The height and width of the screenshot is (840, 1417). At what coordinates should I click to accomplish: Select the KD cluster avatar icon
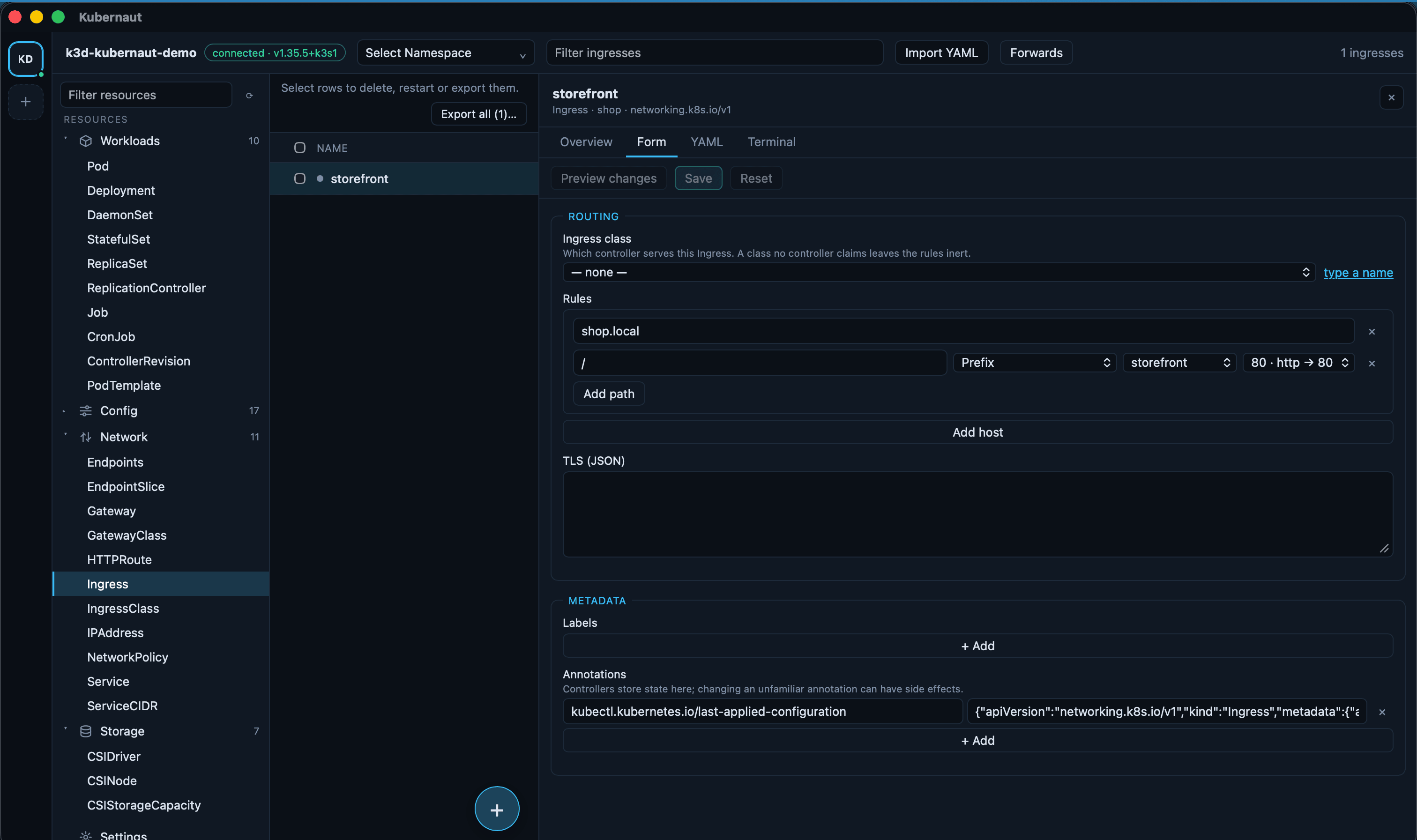(25, 59)
